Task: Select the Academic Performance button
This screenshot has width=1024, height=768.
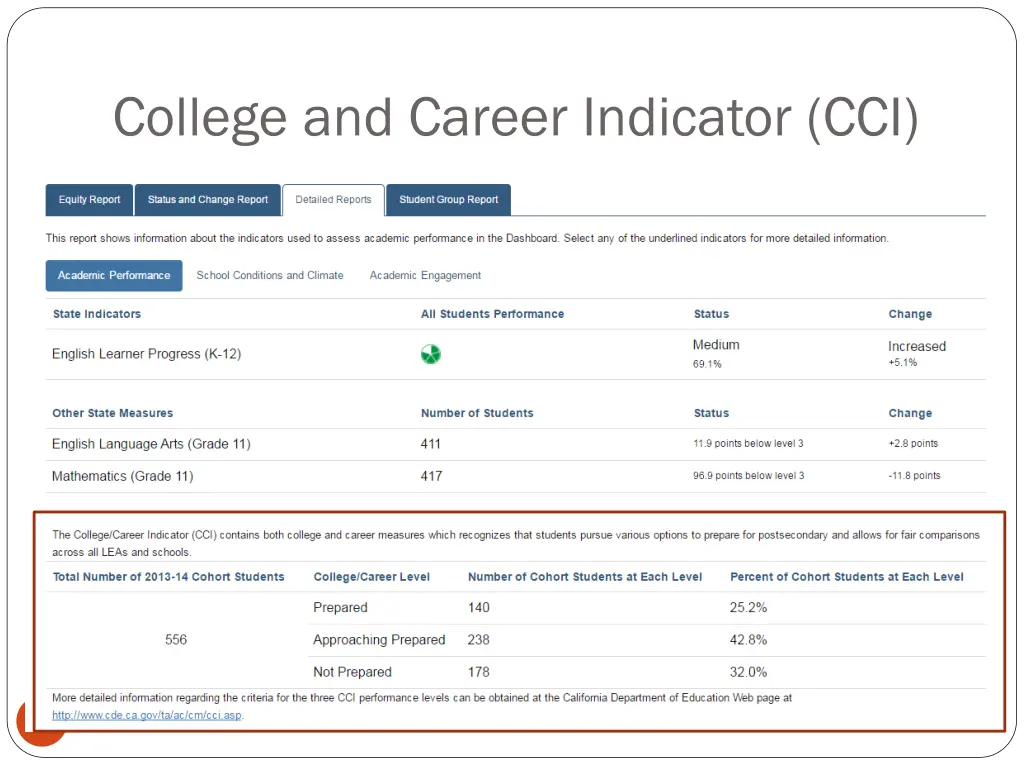Action: [x=114, y=276]
